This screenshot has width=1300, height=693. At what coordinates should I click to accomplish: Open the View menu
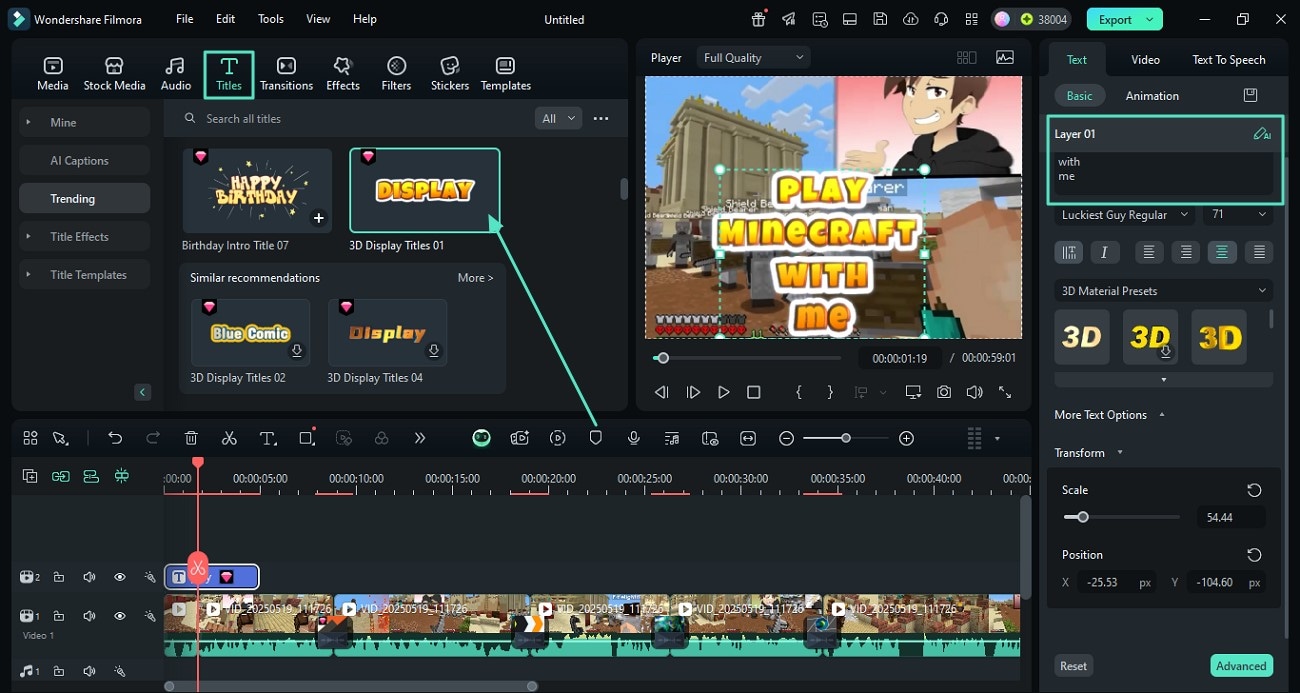coord(318,19)
